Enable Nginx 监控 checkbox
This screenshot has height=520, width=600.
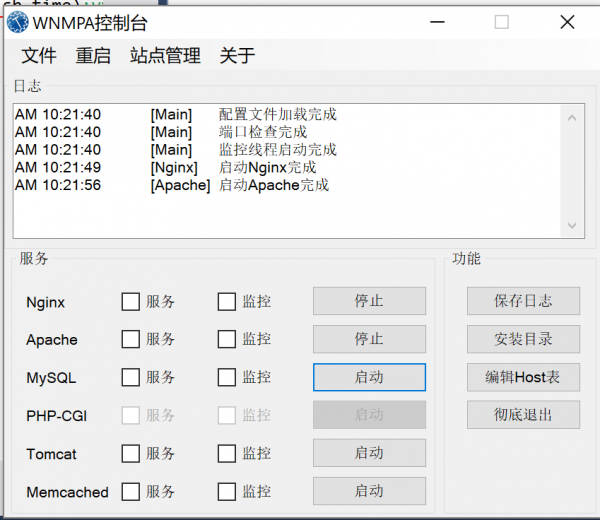pos(227,302)
